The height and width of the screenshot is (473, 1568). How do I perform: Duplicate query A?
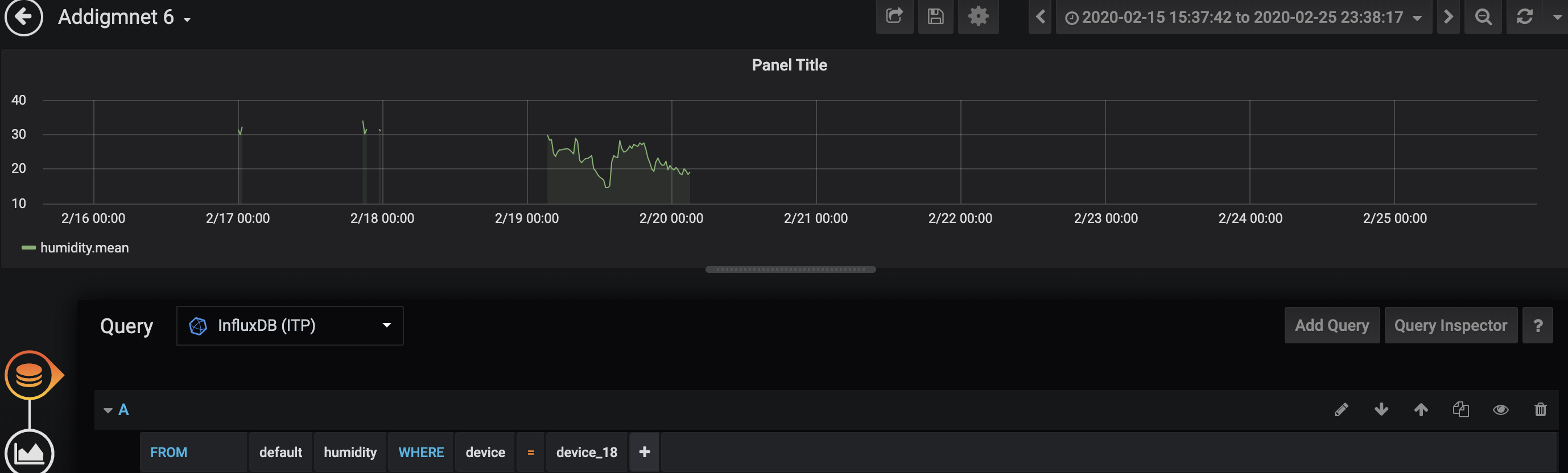1461,409
